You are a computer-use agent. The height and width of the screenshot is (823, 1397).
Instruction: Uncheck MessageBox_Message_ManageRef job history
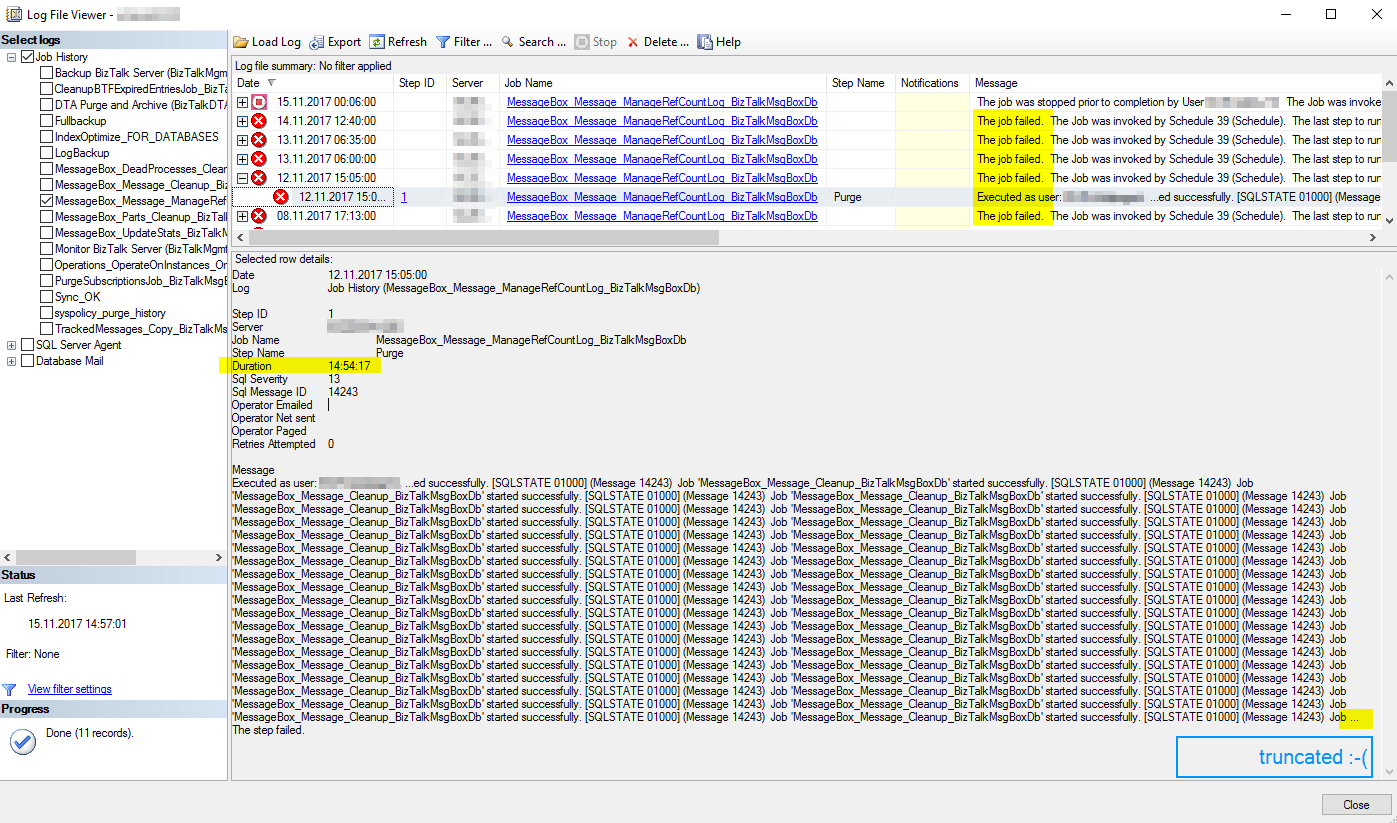click(44, 200)
